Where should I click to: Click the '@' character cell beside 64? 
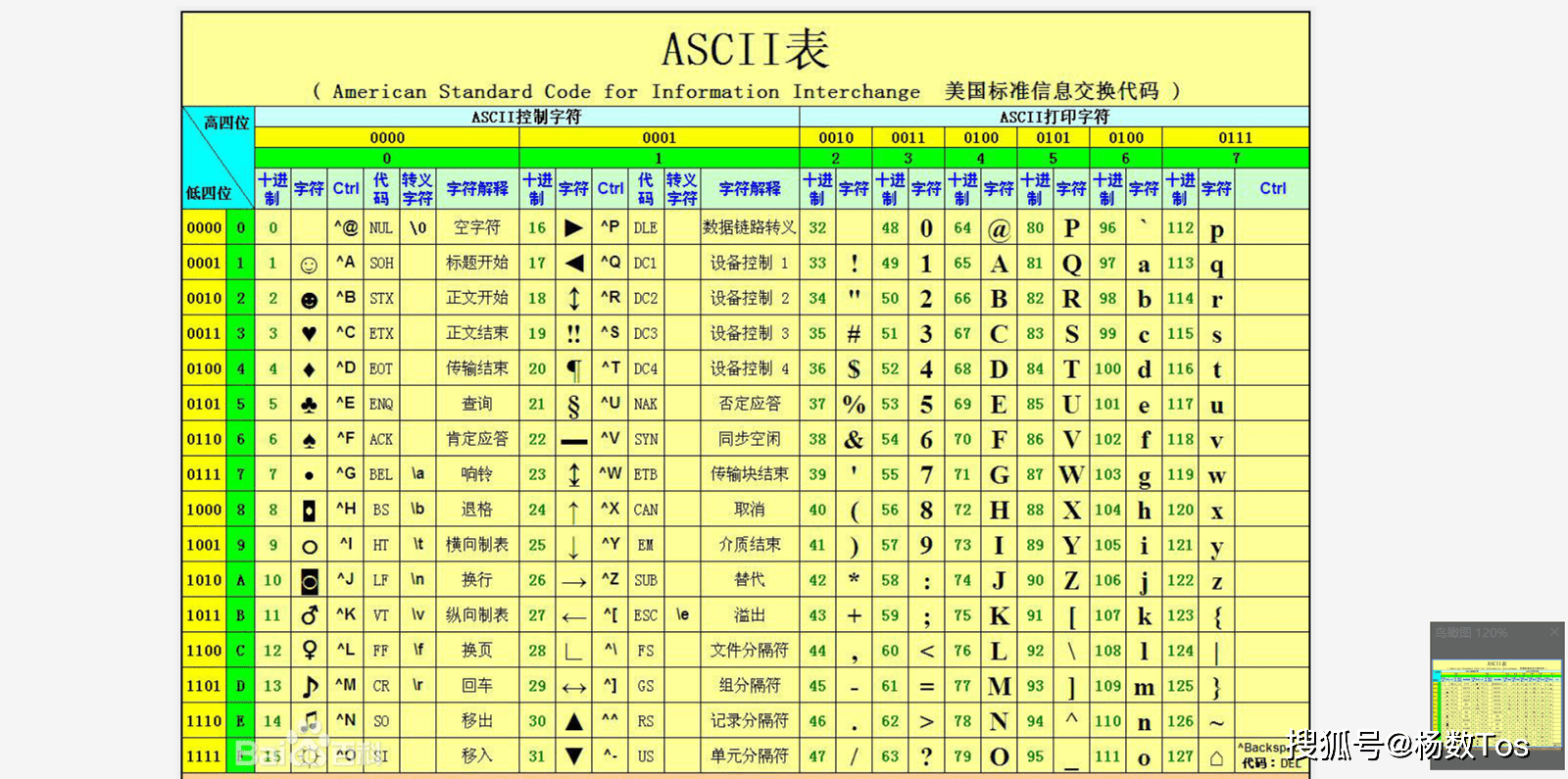[999, 229]
